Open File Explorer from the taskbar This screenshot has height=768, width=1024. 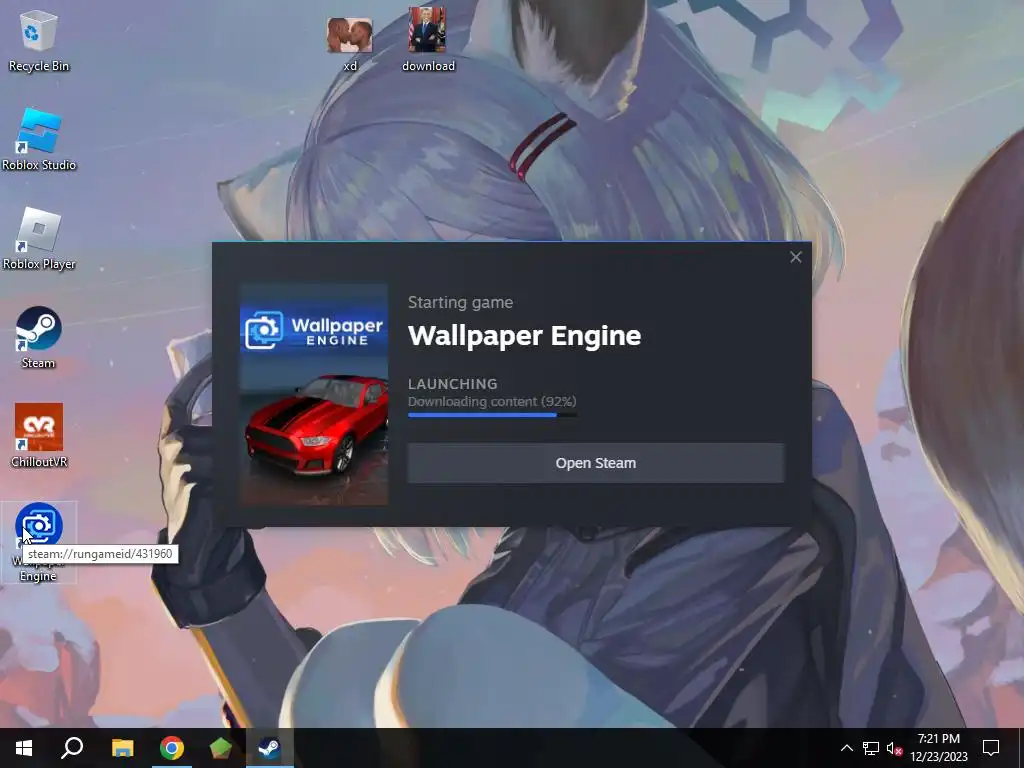point(122,748)
